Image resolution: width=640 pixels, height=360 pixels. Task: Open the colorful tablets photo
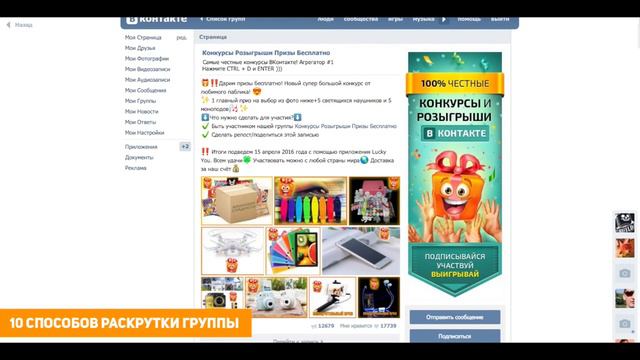point(293,251)
